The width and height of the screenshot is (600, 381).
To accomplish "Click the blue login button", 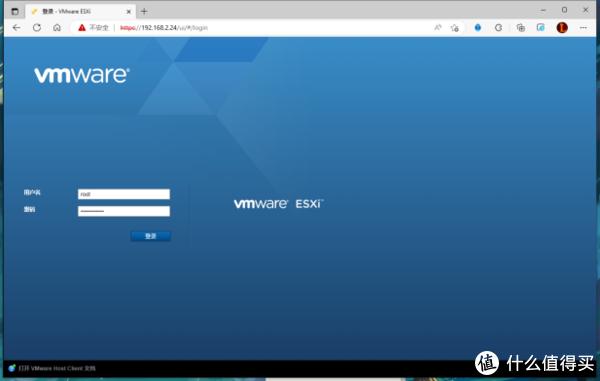I will [x=151, y=236].
